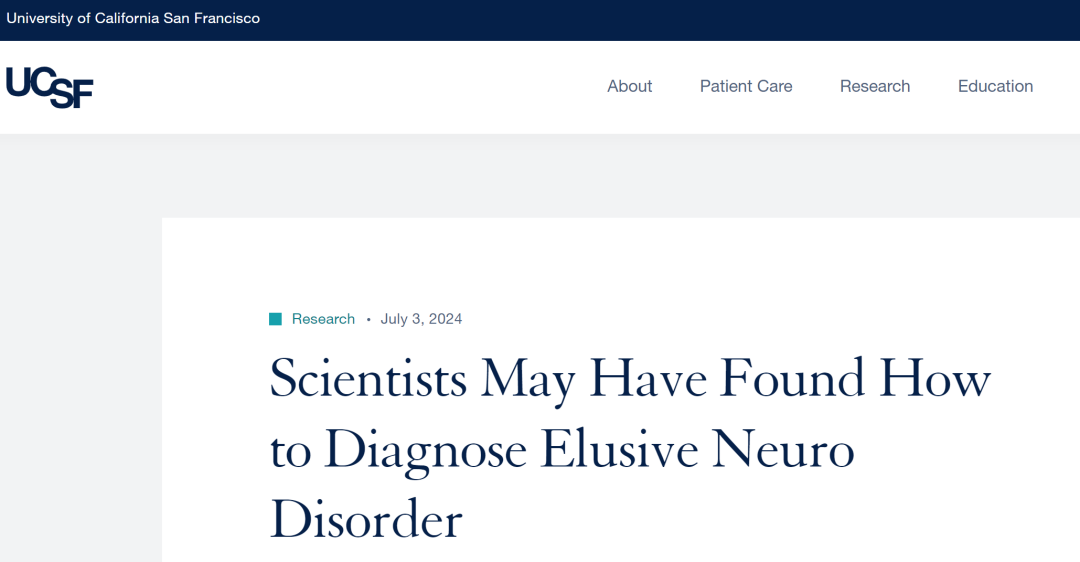This screenshot has width=1080, height=562.
Task: Open the Patient Care navigation item
Action: pyautogui.click(x=746, y=86)
